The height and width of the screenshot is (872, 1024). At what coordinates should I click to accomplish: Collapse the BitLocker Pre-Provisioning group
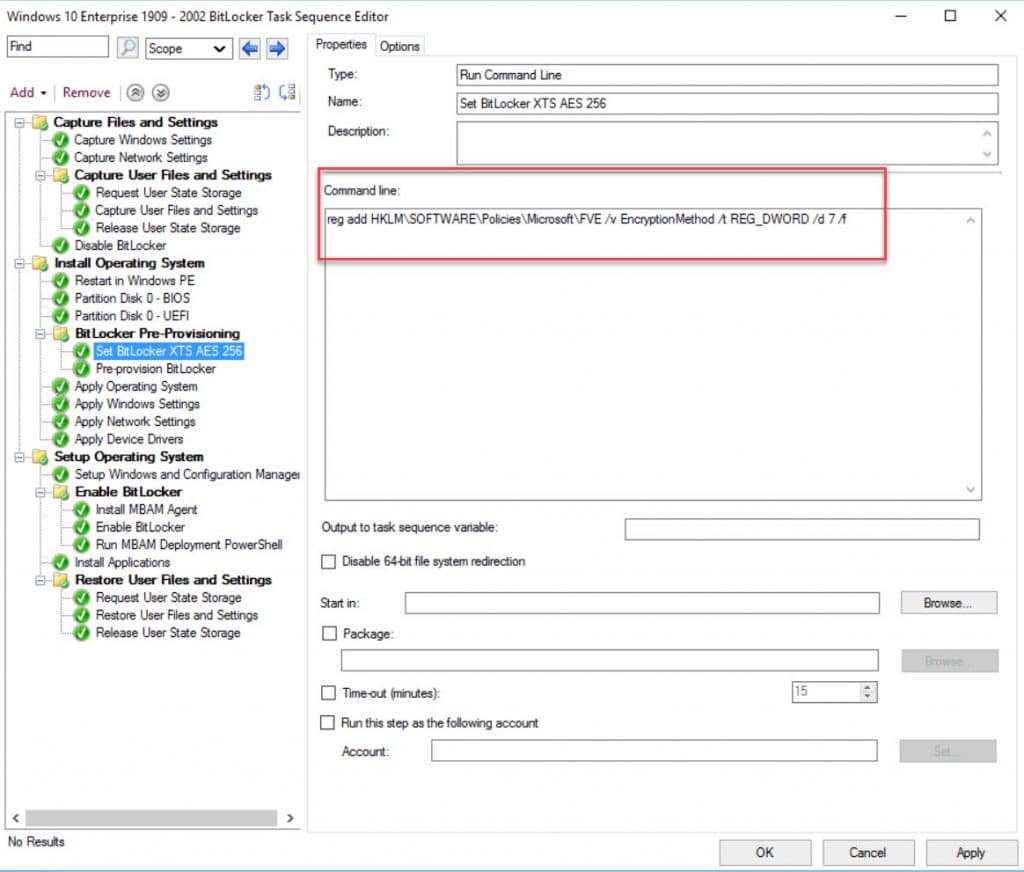[x=40, y=334]
